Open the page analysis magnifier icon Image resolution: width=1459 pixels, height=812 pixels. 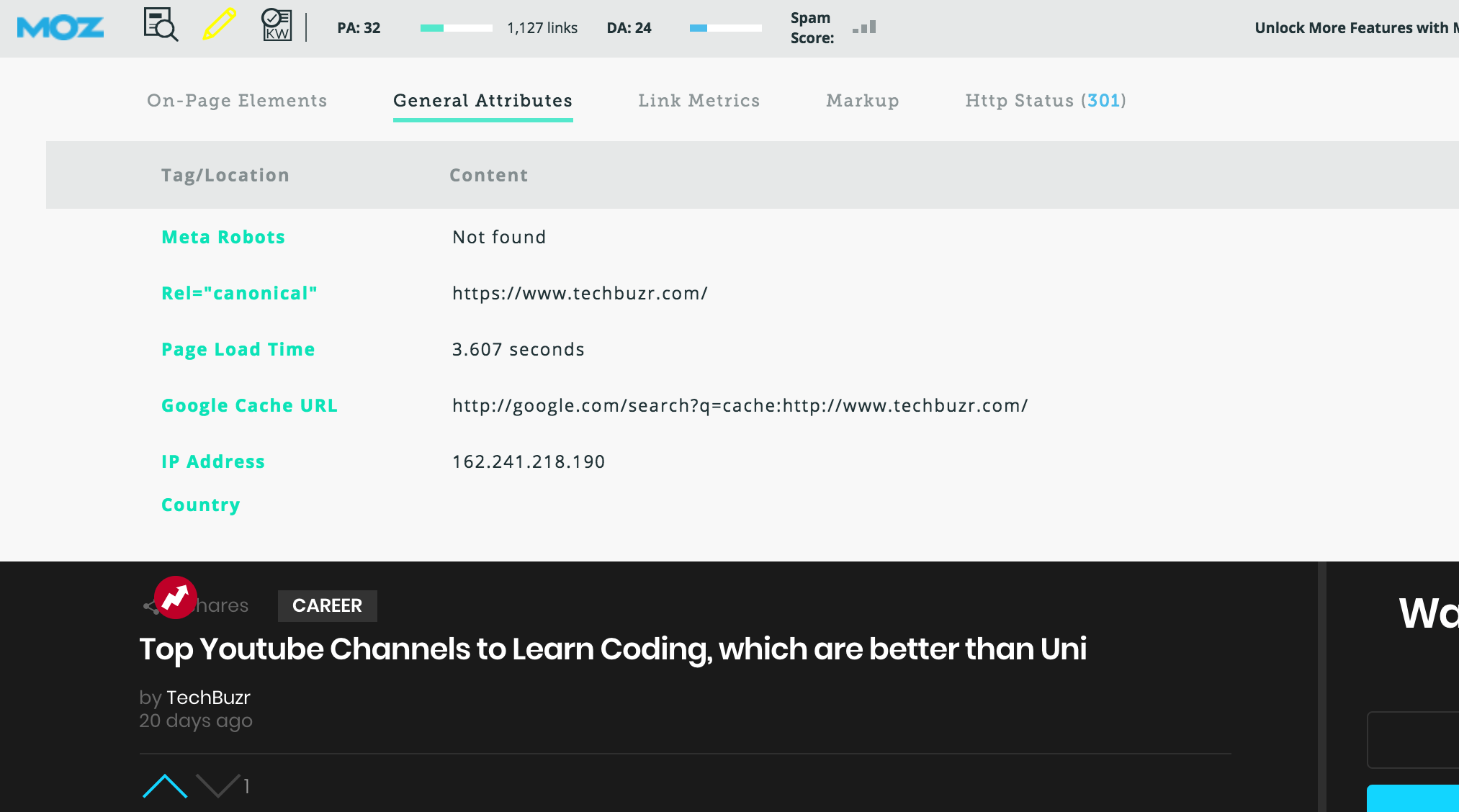[x=160, y=25]
